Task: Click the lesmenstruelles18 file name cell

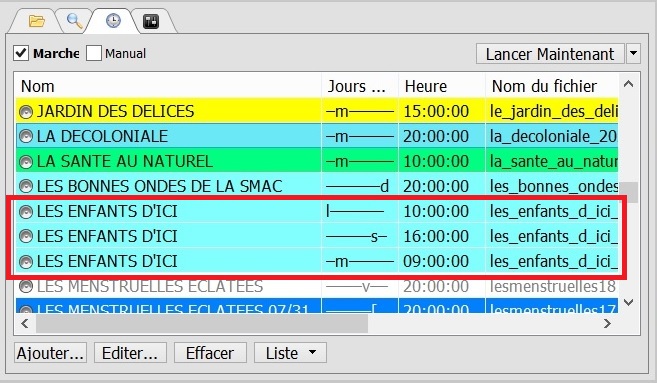Action: [x=553, y=286]
